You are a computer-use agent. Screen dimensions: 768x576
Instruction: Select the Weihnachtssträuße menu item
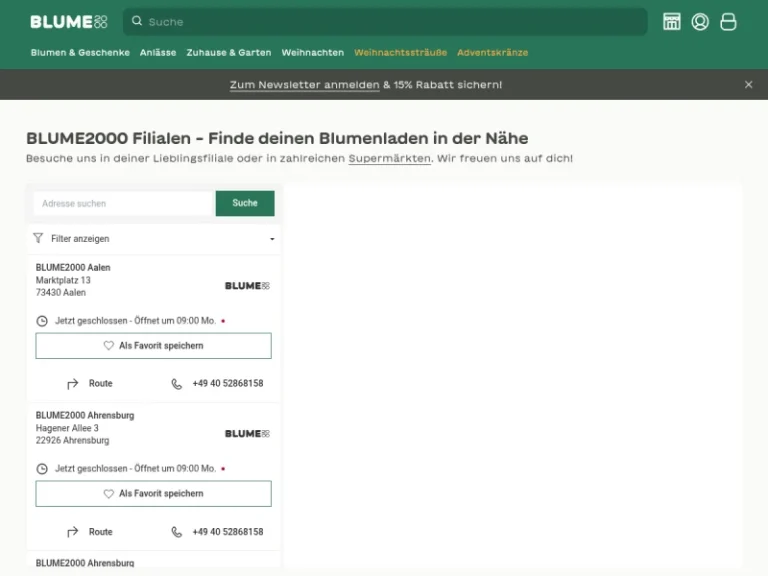click(400, 53)
